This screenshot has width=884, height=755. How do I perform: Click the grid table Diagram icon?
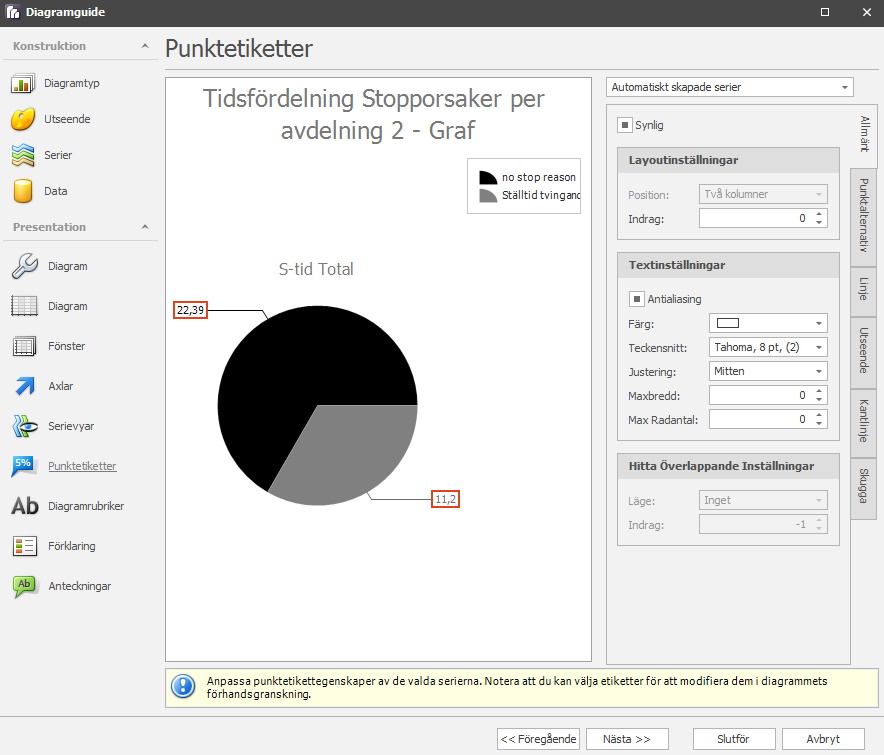(24, 306)
